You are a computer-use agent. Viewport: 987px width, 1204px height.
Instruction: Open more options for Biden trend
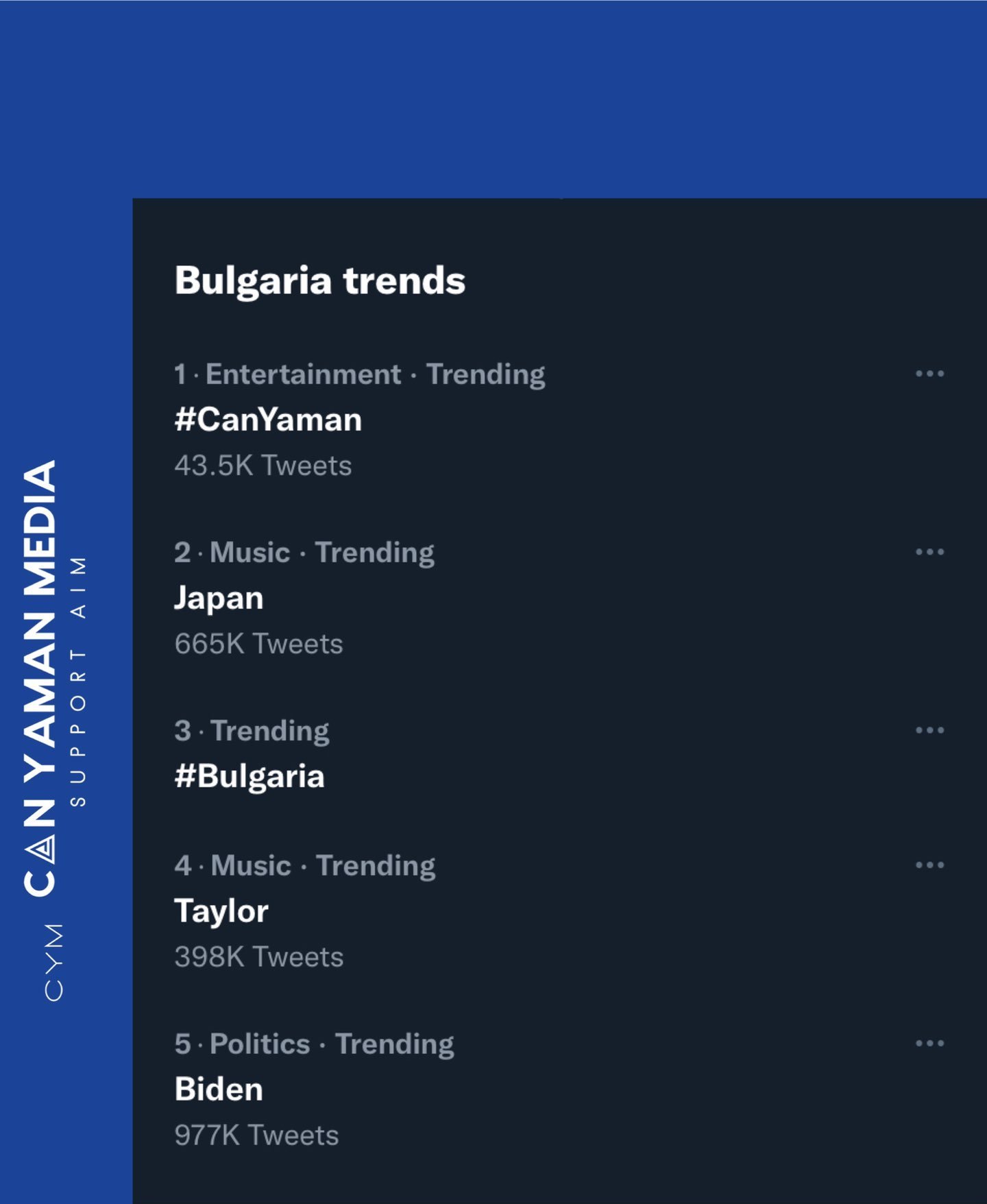click(x=929, y=1044)
